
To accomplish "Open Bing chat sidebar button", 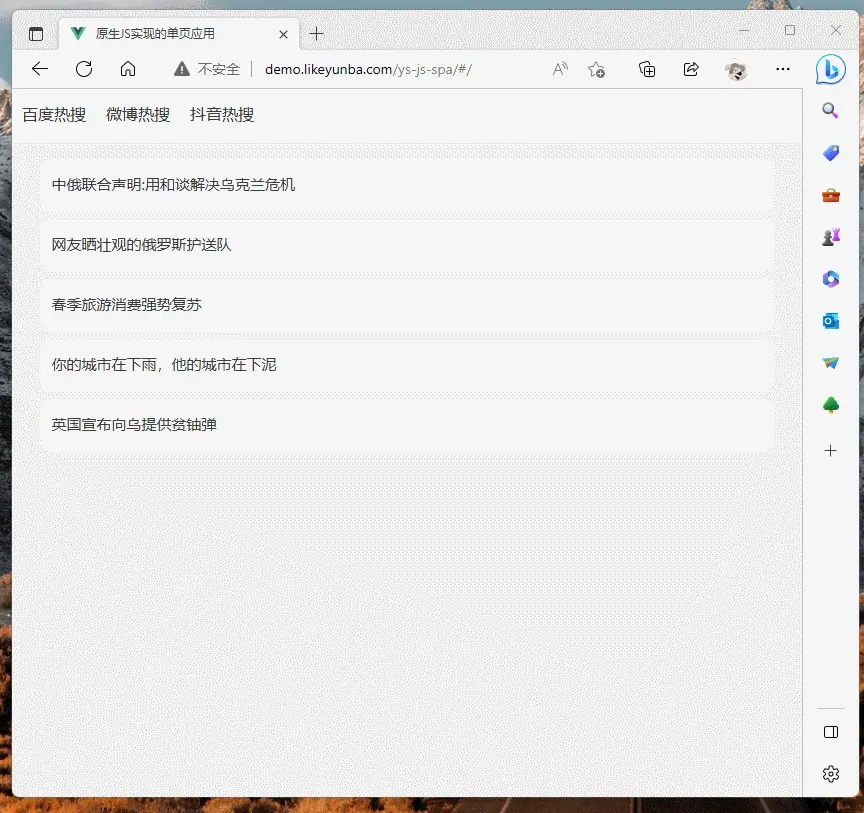I will click(x=830, y=70).
